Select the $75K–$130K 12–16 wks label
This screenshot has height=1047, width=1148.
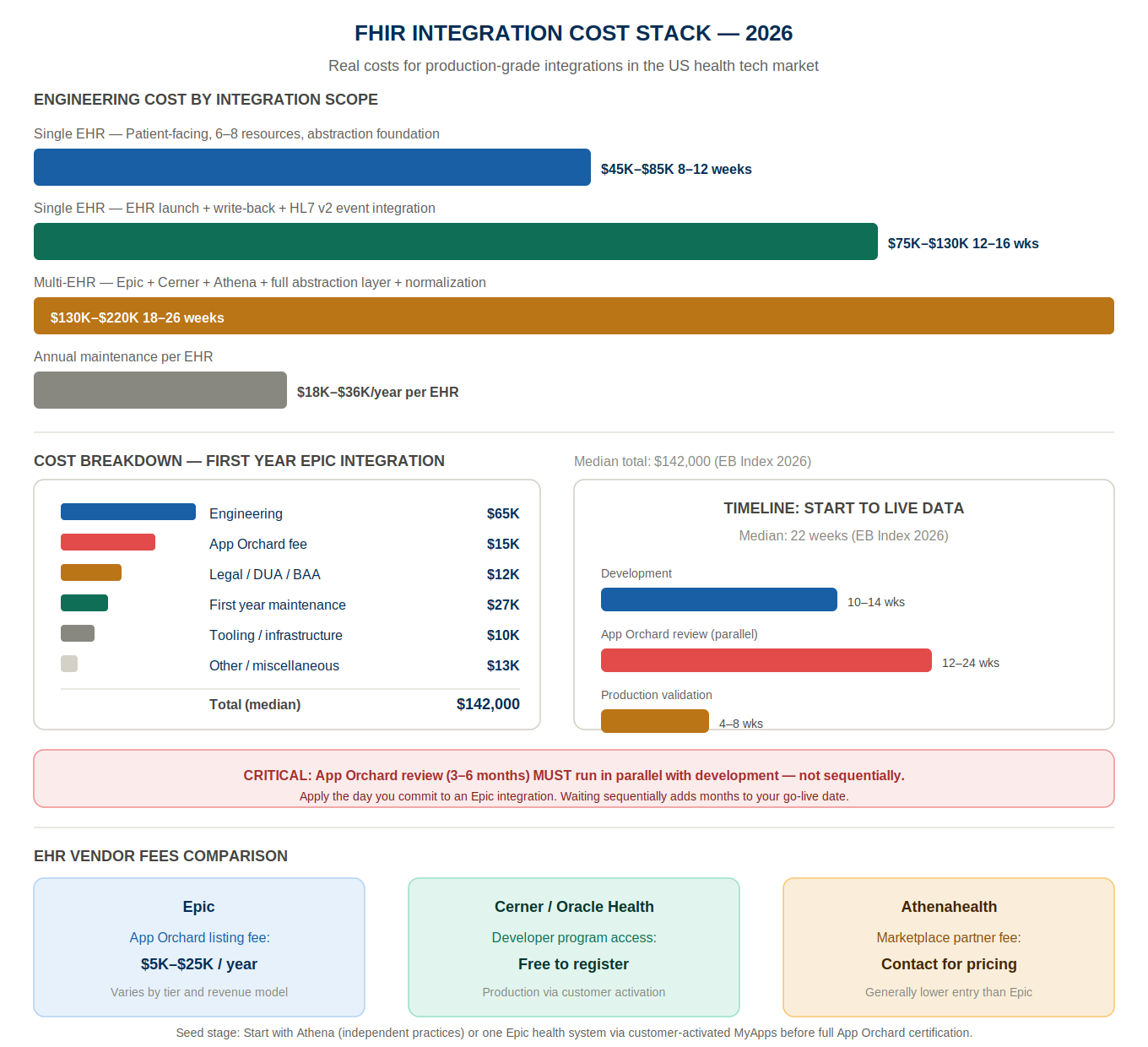click(x=963, y=243)
